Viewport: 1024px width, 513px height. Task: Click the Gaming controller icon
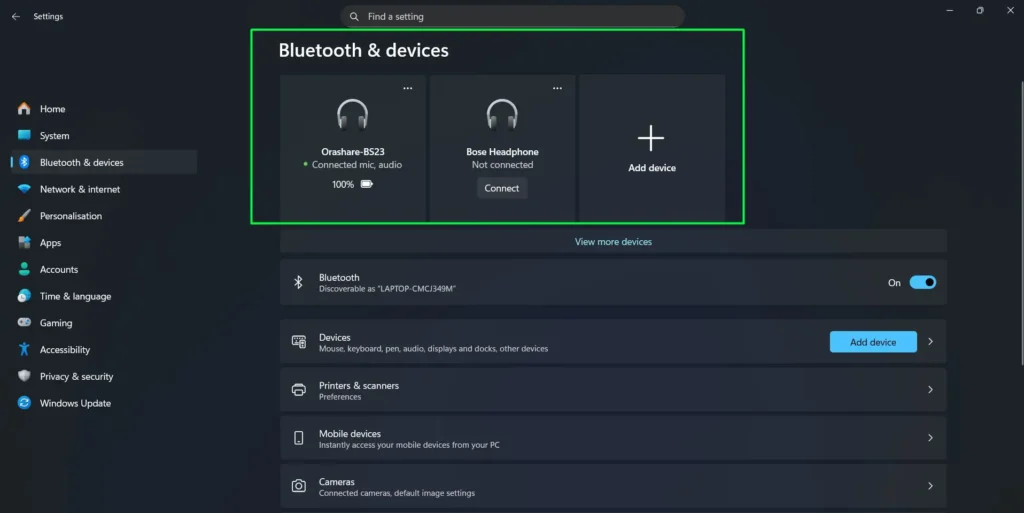click(x=24, y=322)
